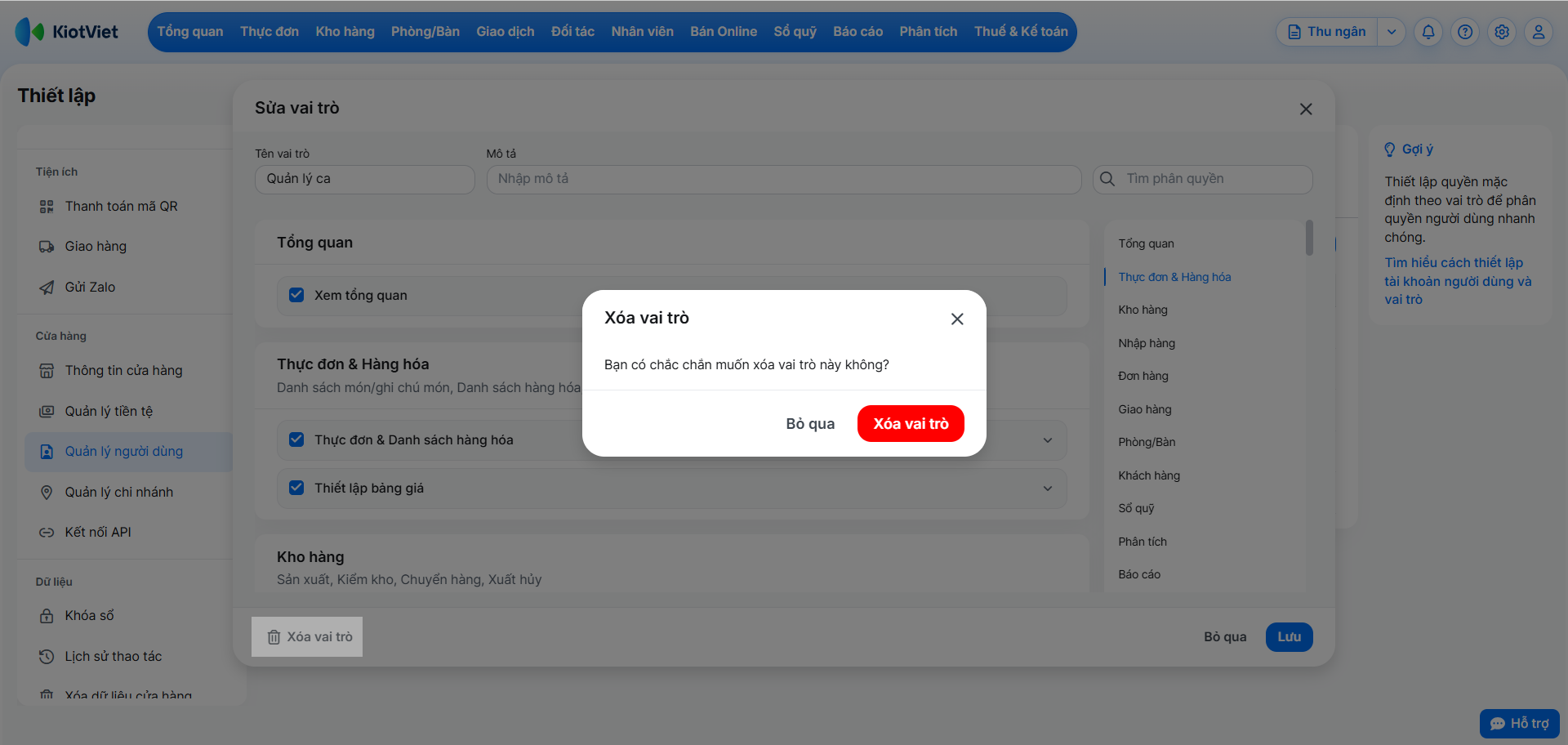Click the KiotViet logo
The image size is (1568, 745).
coord(67,32)
